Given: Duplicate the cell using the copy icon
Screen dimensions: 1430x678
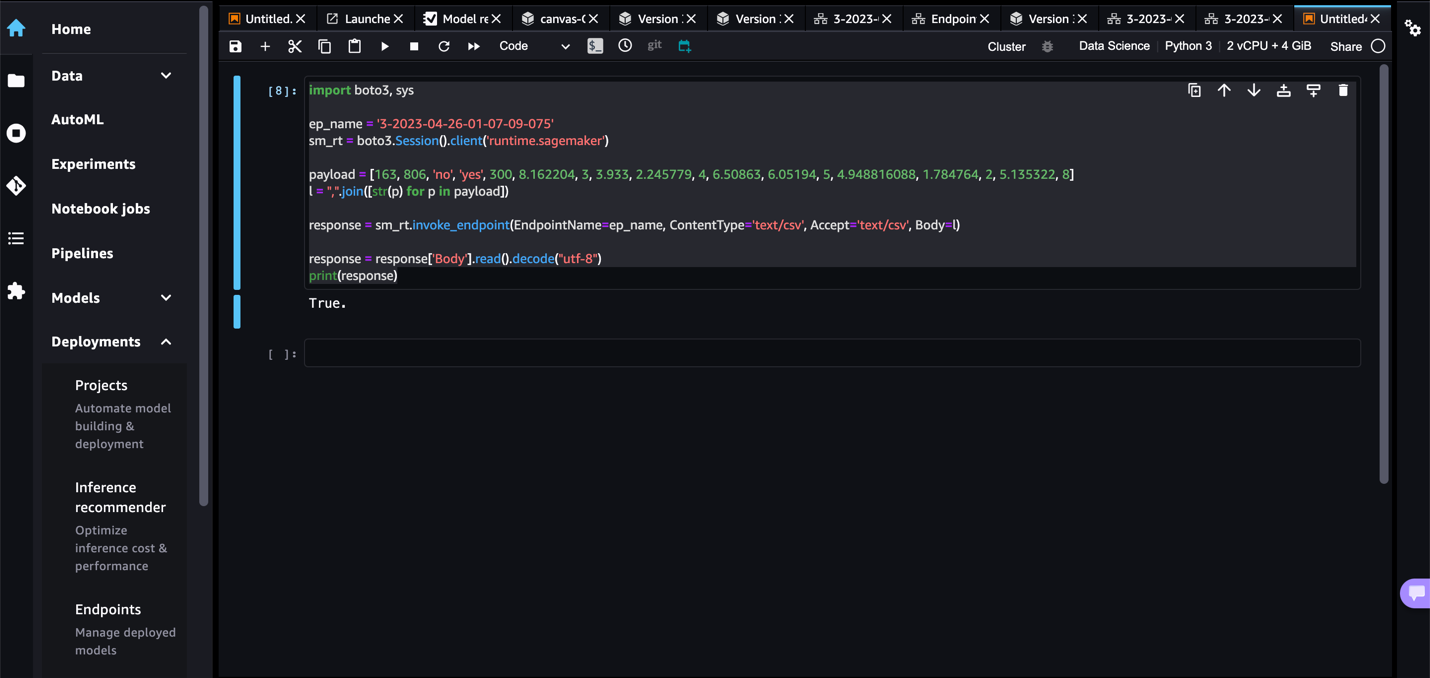Looking at the screenshot, I should click(1194, 91).
